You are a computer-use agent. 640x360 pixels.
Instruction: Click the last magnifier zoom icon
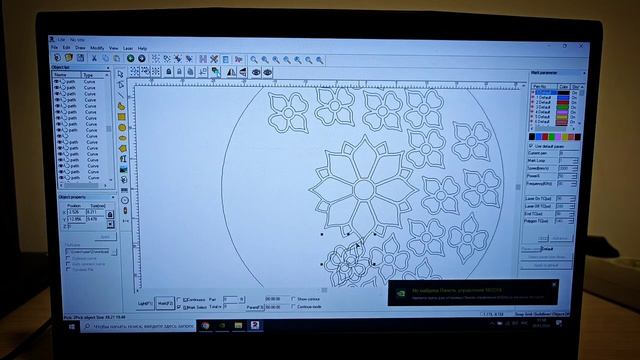click(320, 61)
